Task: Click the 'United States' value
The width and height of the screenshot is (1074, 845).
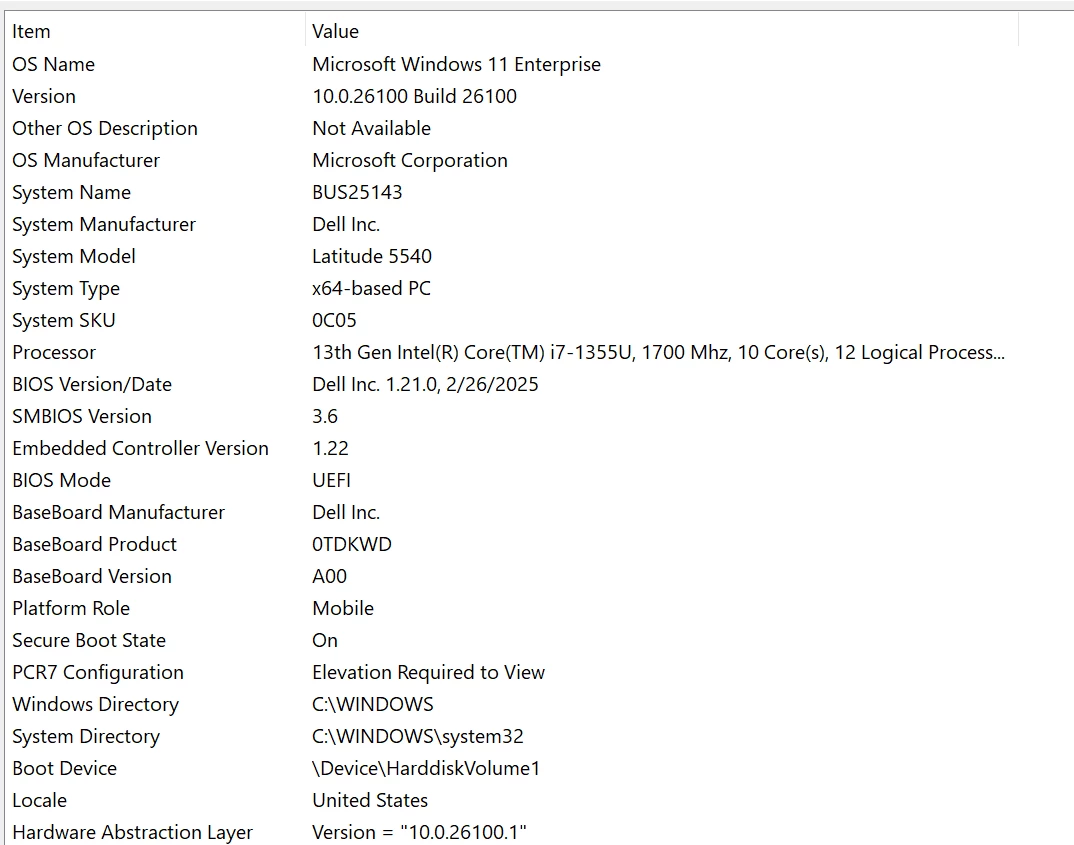Action: (370, 800)
